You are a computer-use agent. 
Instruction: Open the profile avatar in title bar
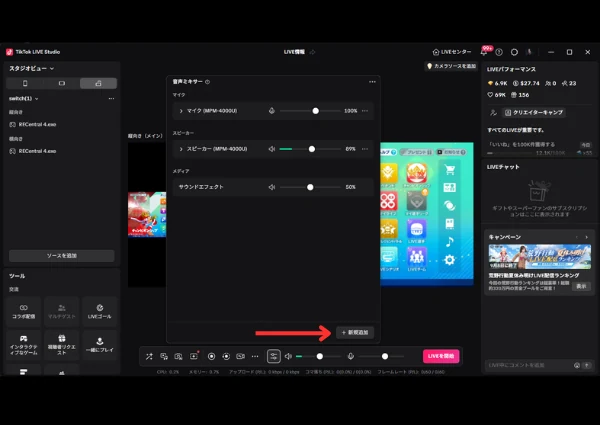tap(529, 52)
